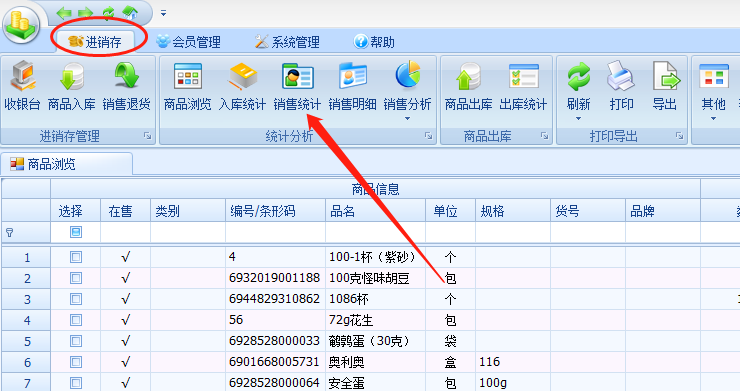The image size is (740, 391).
Task: Toggle the select-all checkbox in filter row
Action: [x=76, y=232]
